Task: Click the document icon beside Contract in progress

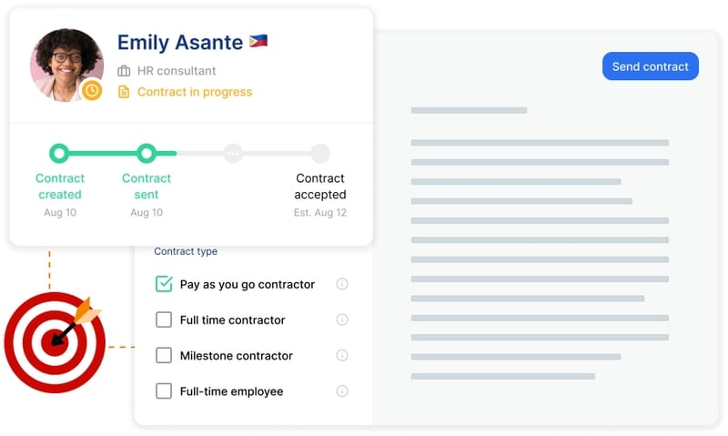Action: tap(124, 92)
